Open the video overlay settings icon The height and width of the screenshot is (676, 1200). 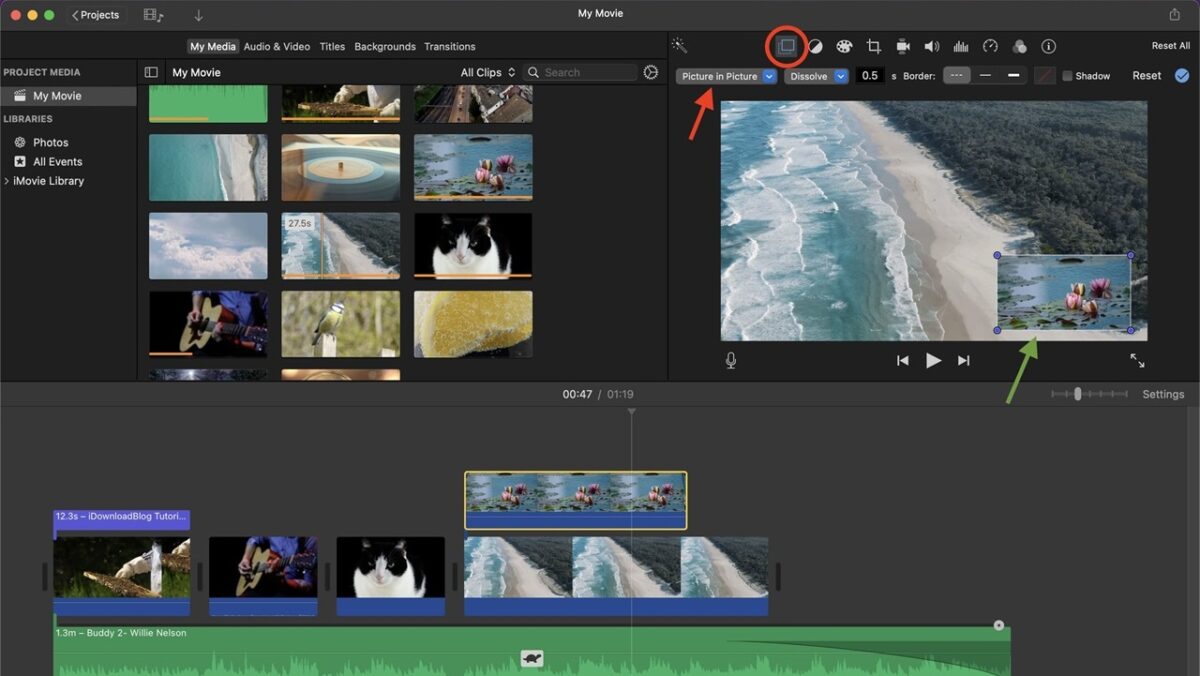(x=787, y=46)
